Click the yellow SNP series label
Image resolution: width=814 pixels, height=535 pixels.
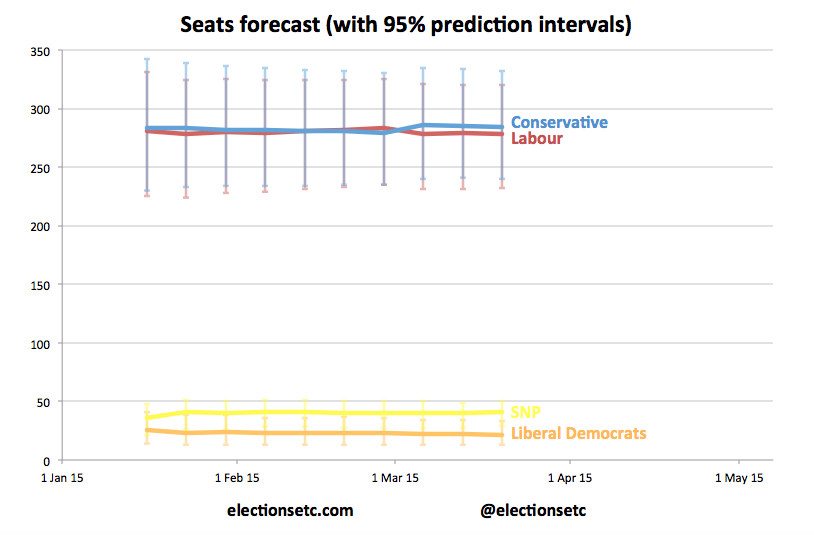click(526, 412)
